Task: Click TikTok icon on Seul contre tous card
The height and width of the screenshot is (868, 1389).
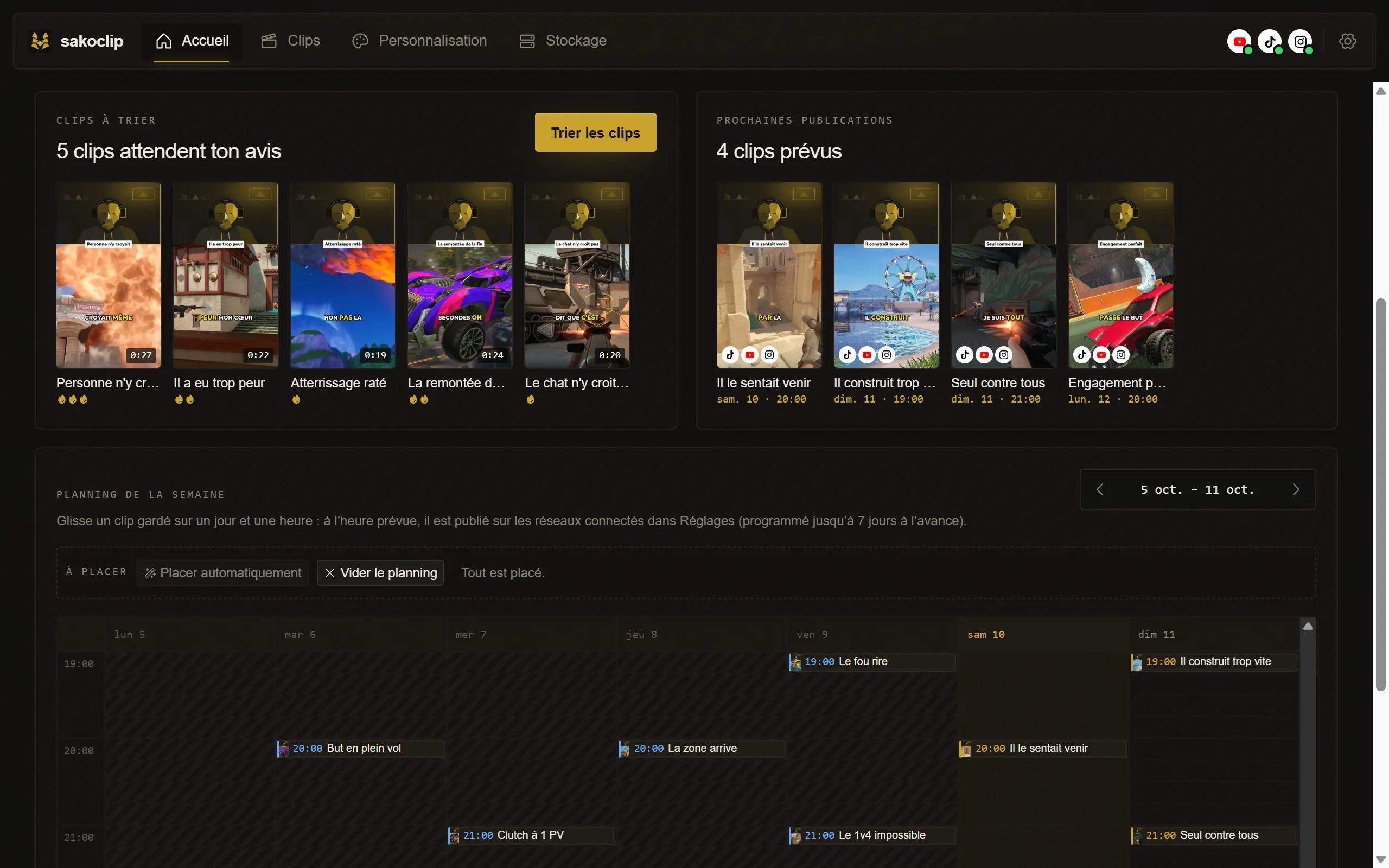Action: [964, 355]
